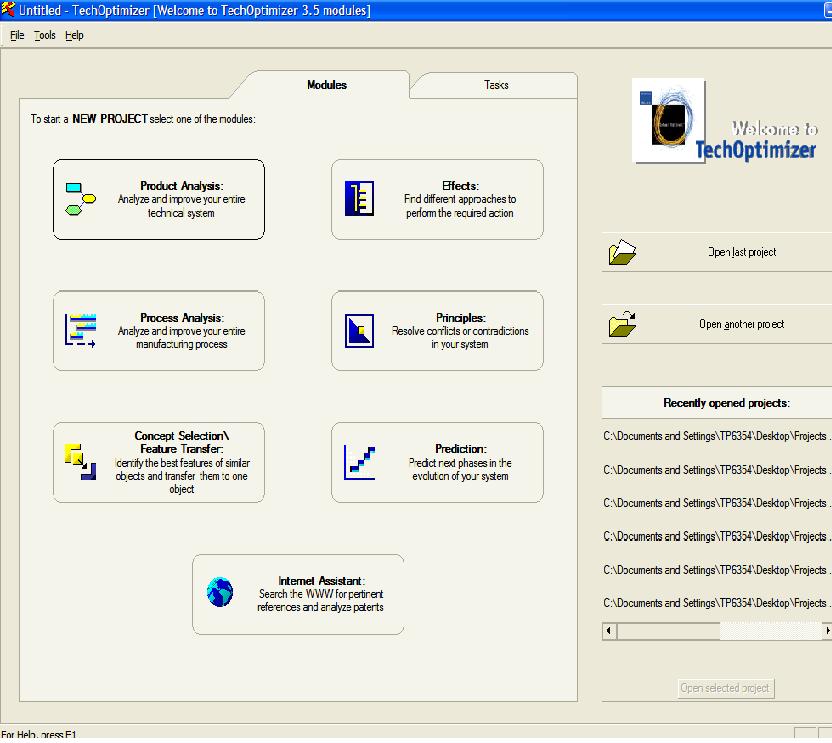Launch the Product Analysis module icon
This screenshot has height=743, width=832.
coord(81,199)
